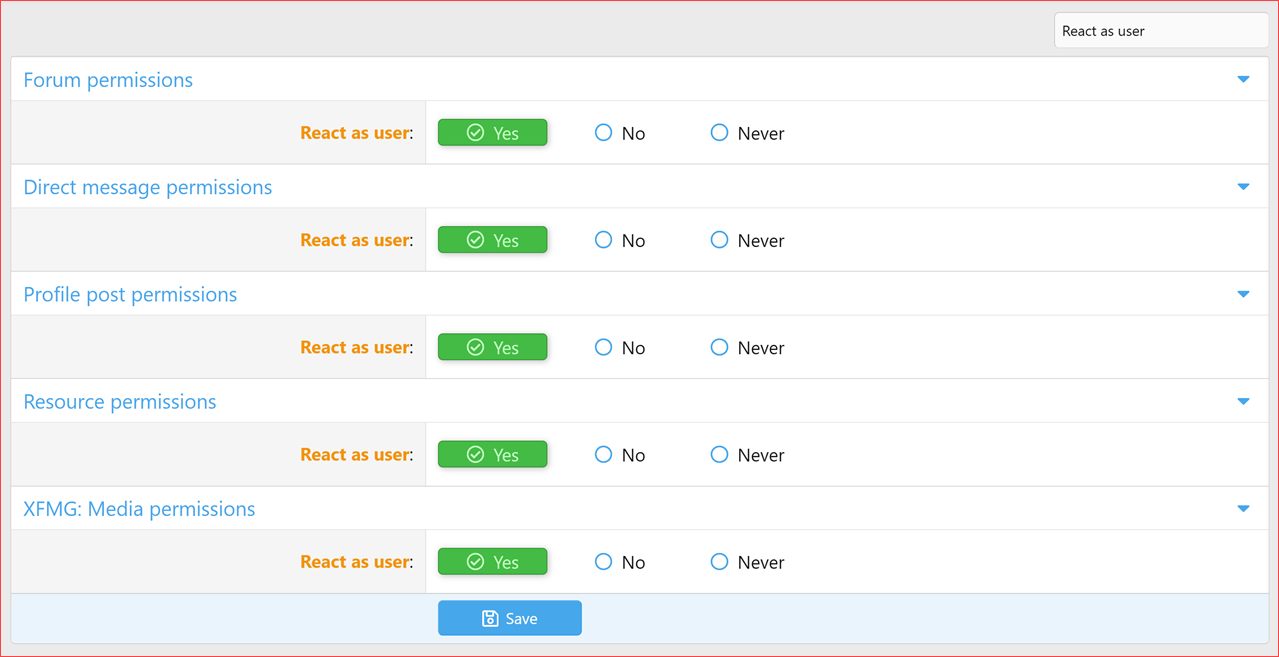This screenshot has height=657, width=1279.
Task: Click the floppy disk icon on the Save button
Action: coord(489,617)
